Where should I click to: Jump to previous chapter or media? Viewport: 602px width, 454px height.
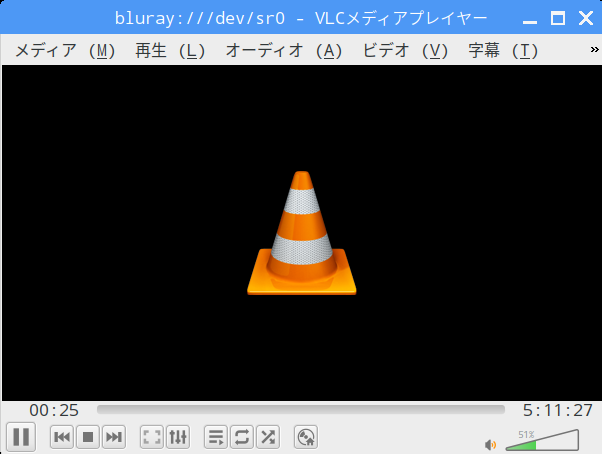coord(62,437)
